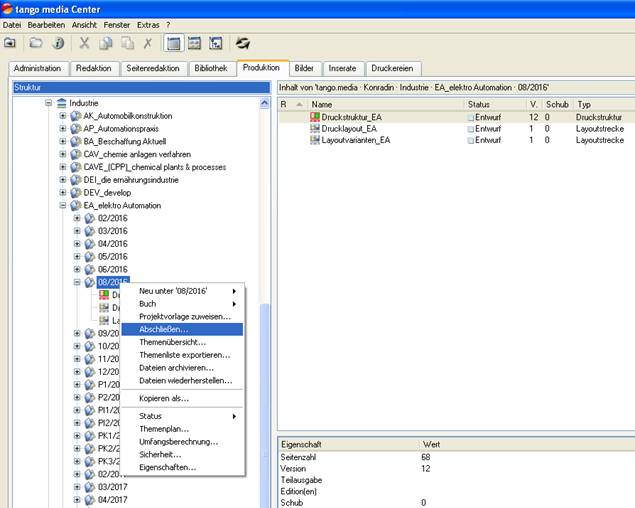Open the Extras menu
Viewport: 635px width, 508px height.
tap(148, 23)
